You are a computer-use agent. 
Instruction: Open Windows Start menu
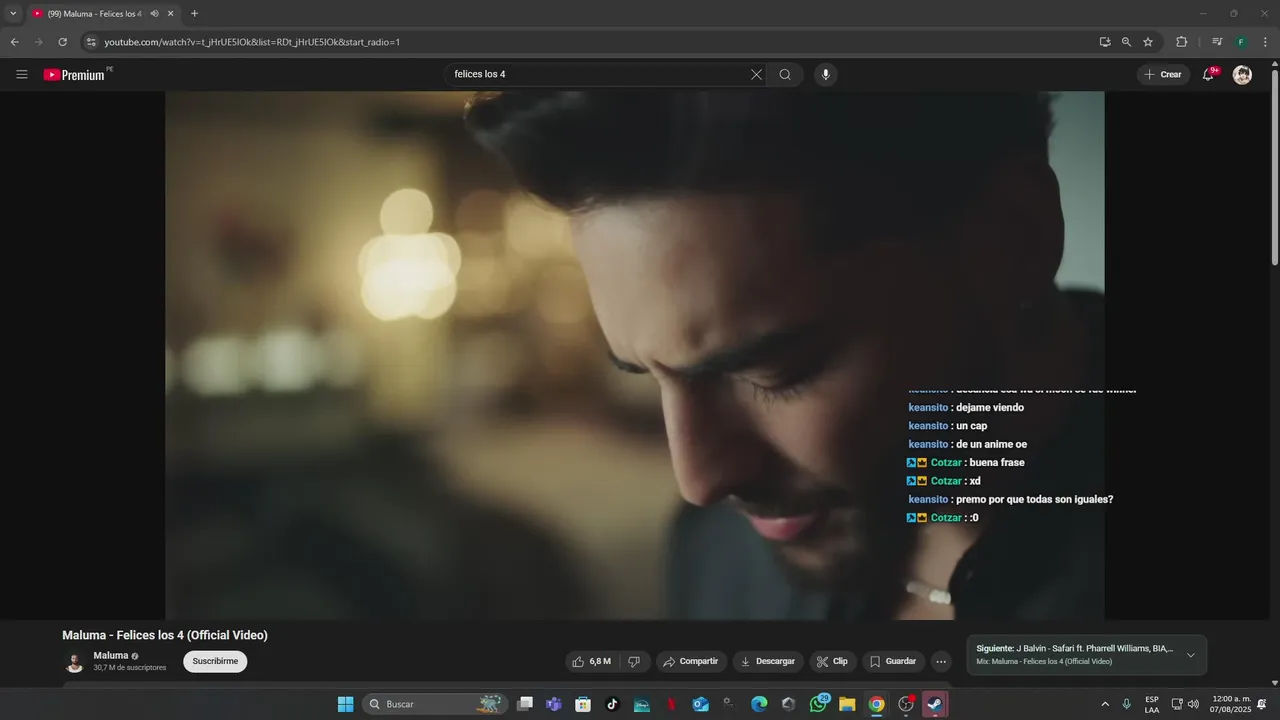[x=345, y=704]
